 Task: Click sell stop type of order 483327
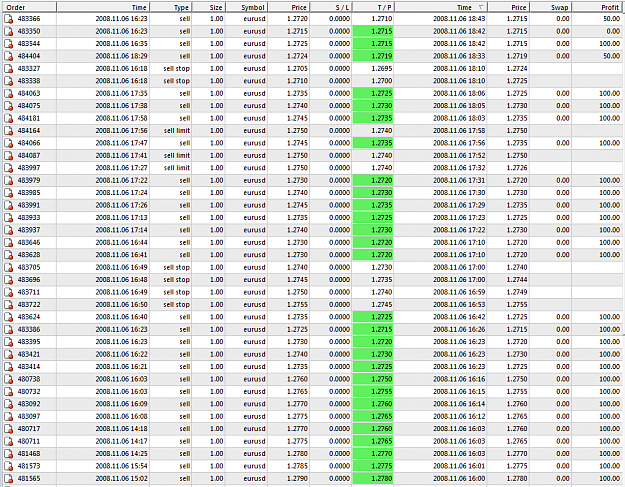[x=177, y=69]
